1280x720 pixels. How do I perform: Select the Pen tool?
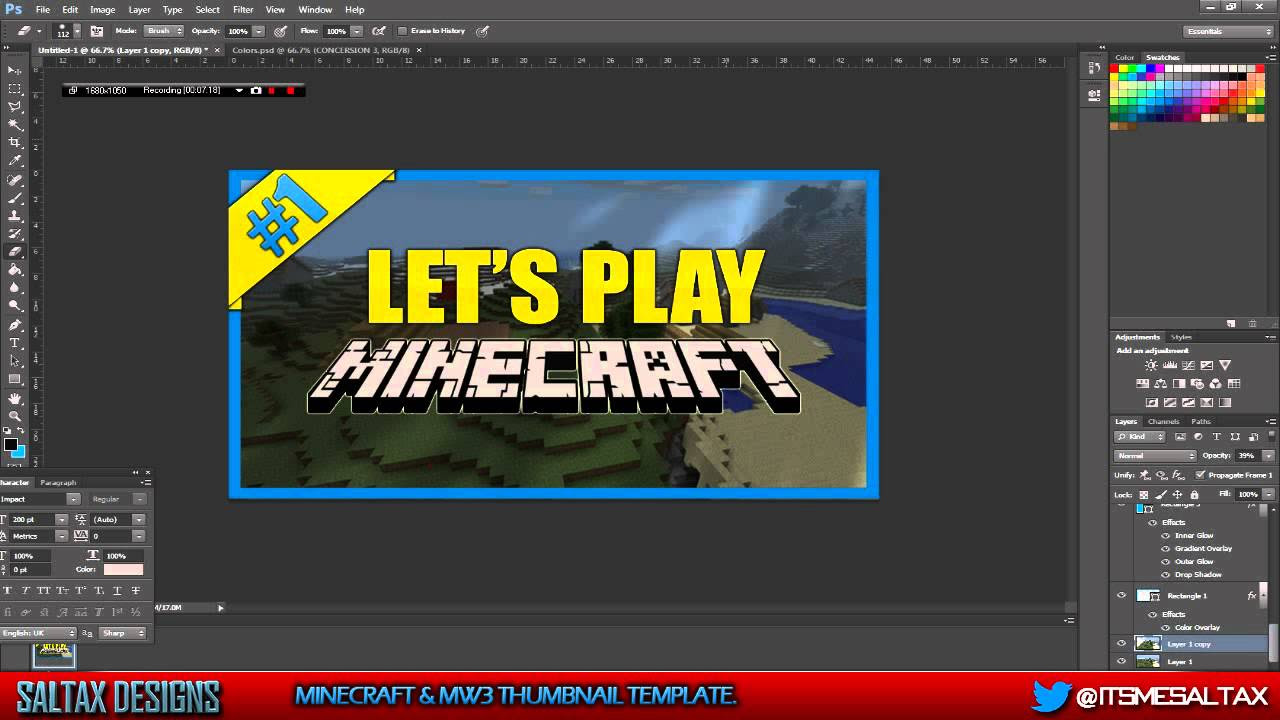tap(15, 325)
